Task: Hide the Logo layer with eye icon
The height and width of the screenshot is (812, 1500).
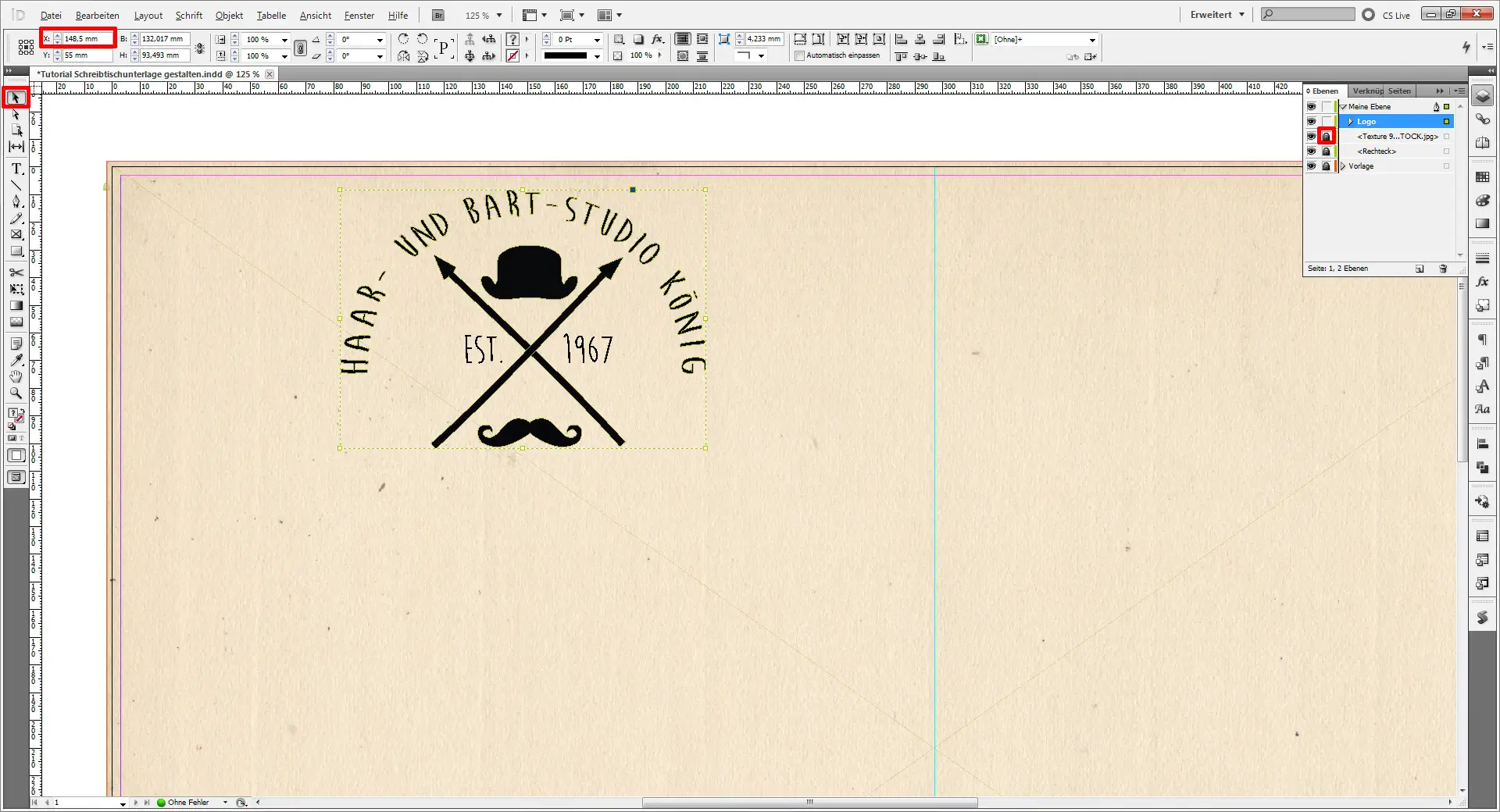Action: 1312,122
